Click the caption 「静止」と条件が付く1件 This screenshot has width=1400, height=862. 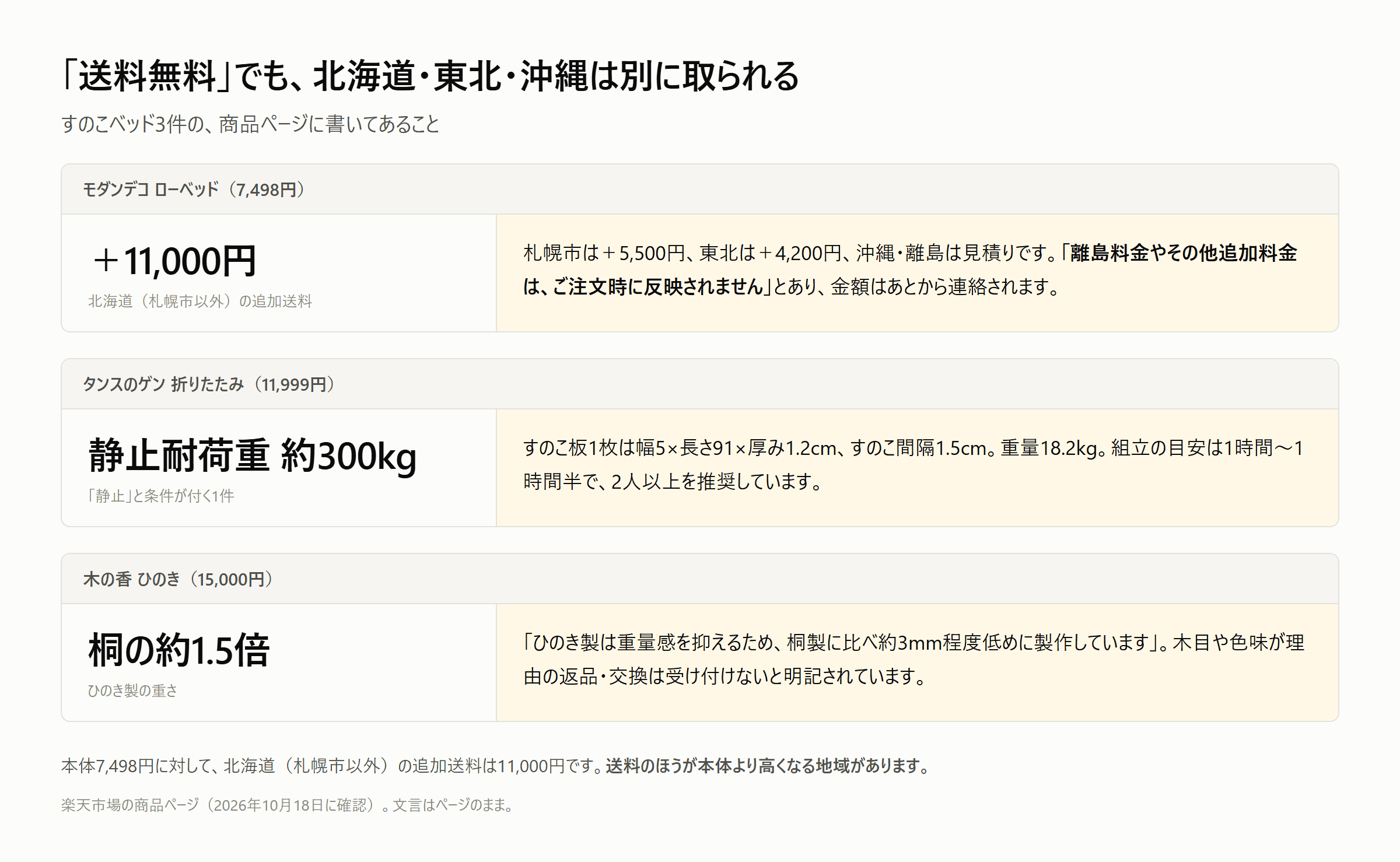coord(160,496)
